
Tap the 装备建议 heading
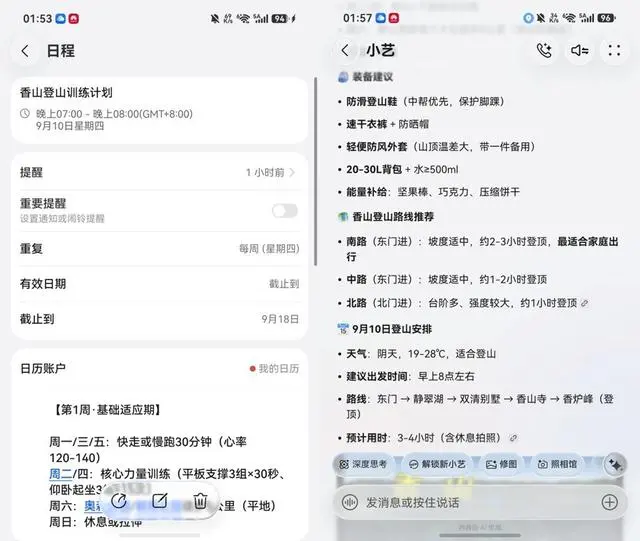point(373,77)
